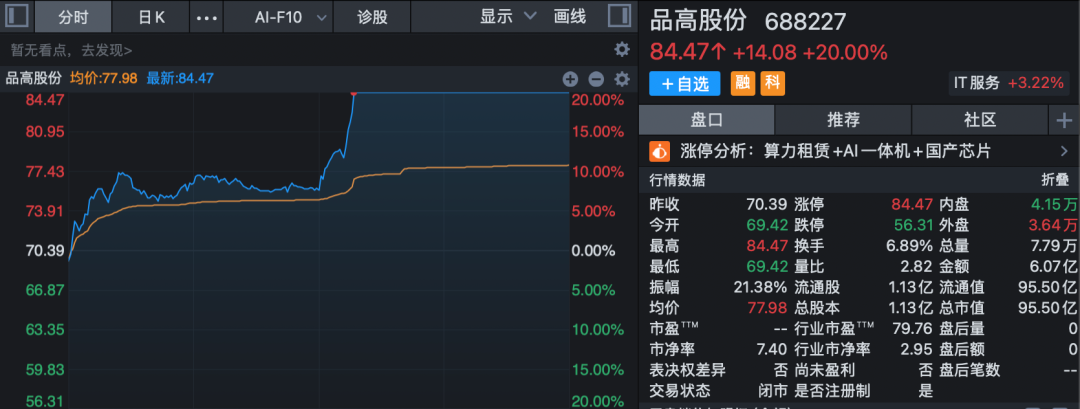The width and height of the screenshot is (1080, 409).
Task: Click stock code 688227 in header
Action: 805,22
